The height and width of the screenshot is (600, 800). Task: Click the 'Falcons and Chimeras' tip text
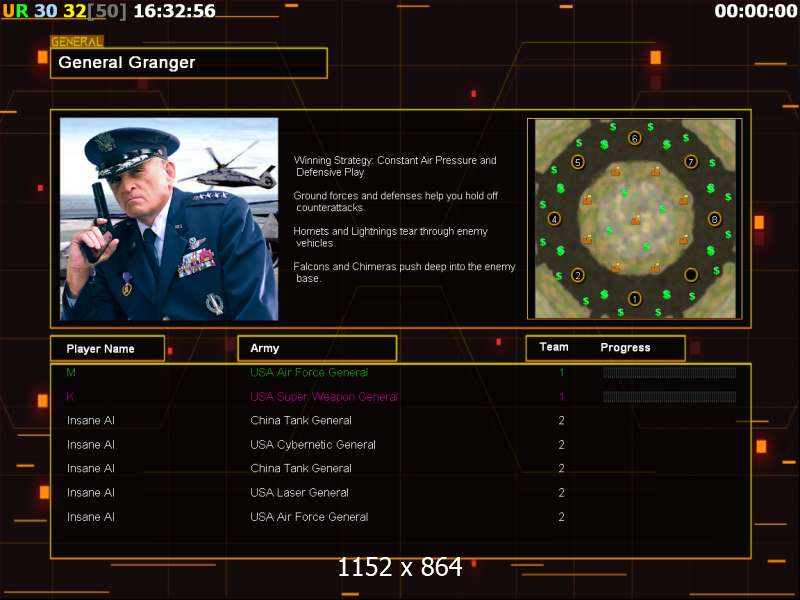(404, 272)
